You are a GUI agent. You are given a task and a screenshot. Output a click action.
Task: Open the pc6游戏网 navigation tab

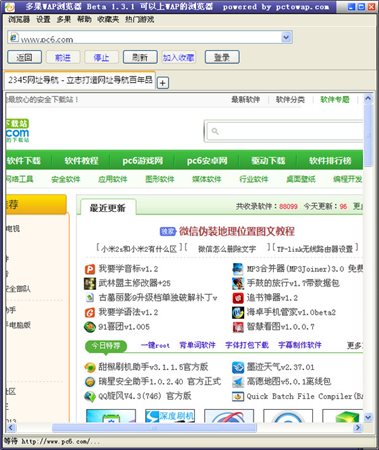(143, 161)
